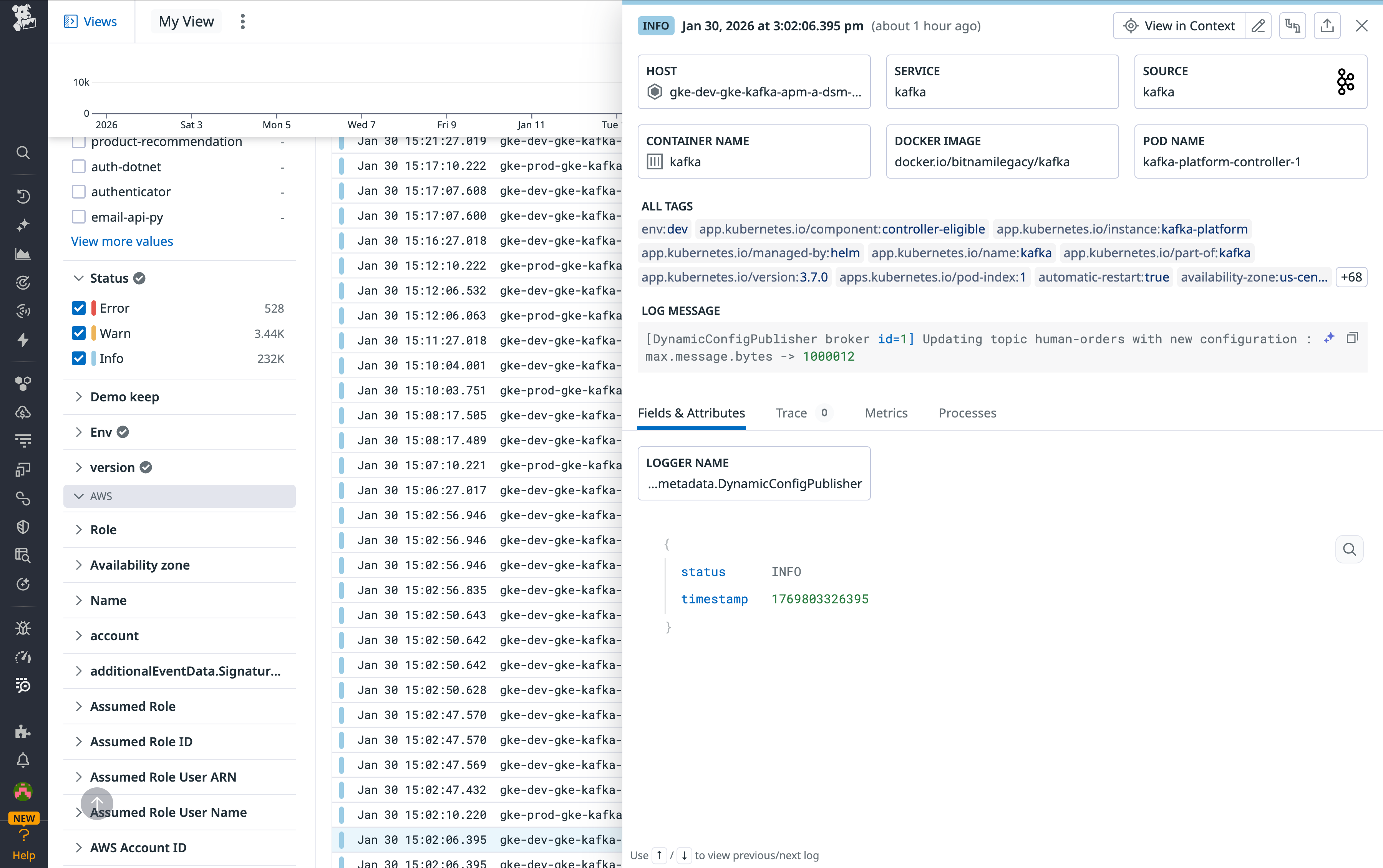The image size is (1383, 868).
Task: Enable the auth-dotnet service checkbox
Action: (x=79, y=166)
